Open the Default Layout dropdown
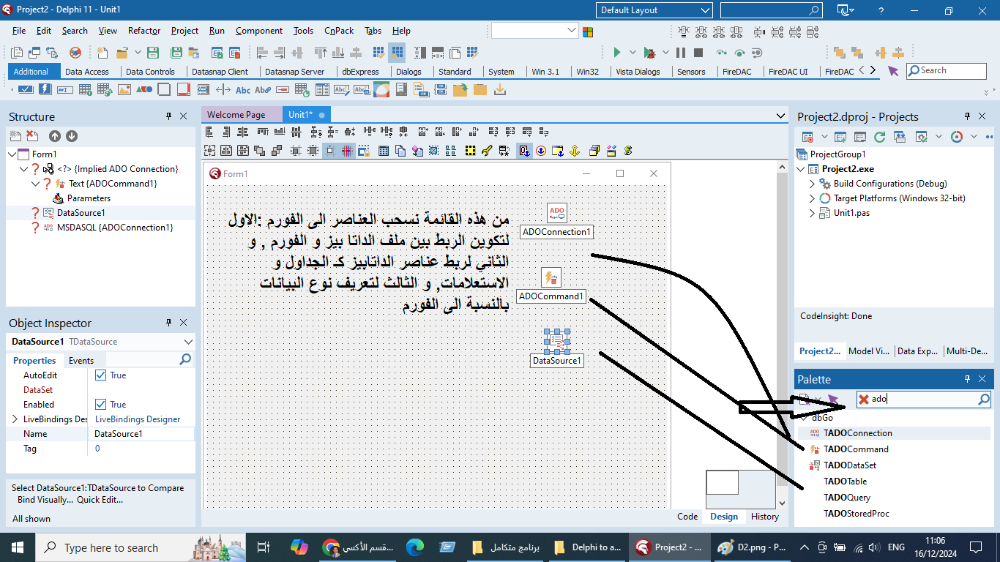The height and width of the screenshot is (562, 1000). pos(654,10)
